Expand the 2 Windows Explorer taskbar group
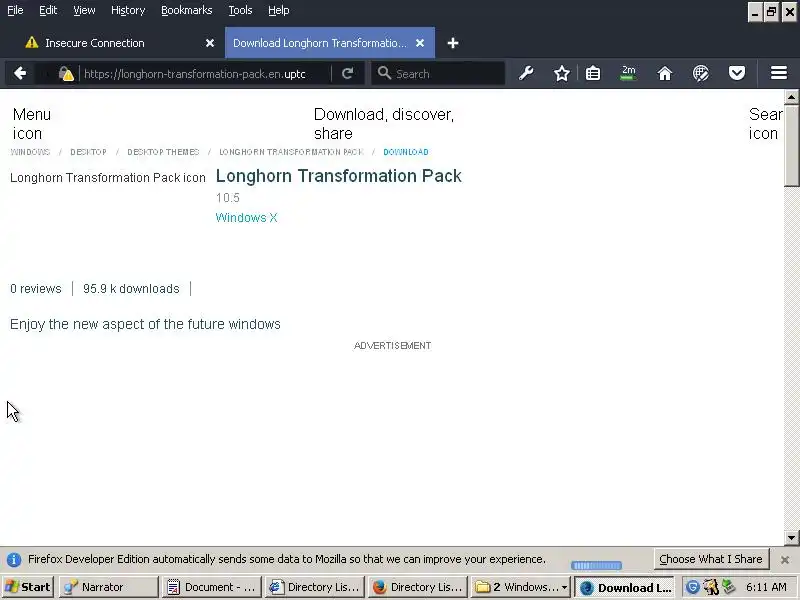The width and height of the screenshot is (800, 600). 520,587
